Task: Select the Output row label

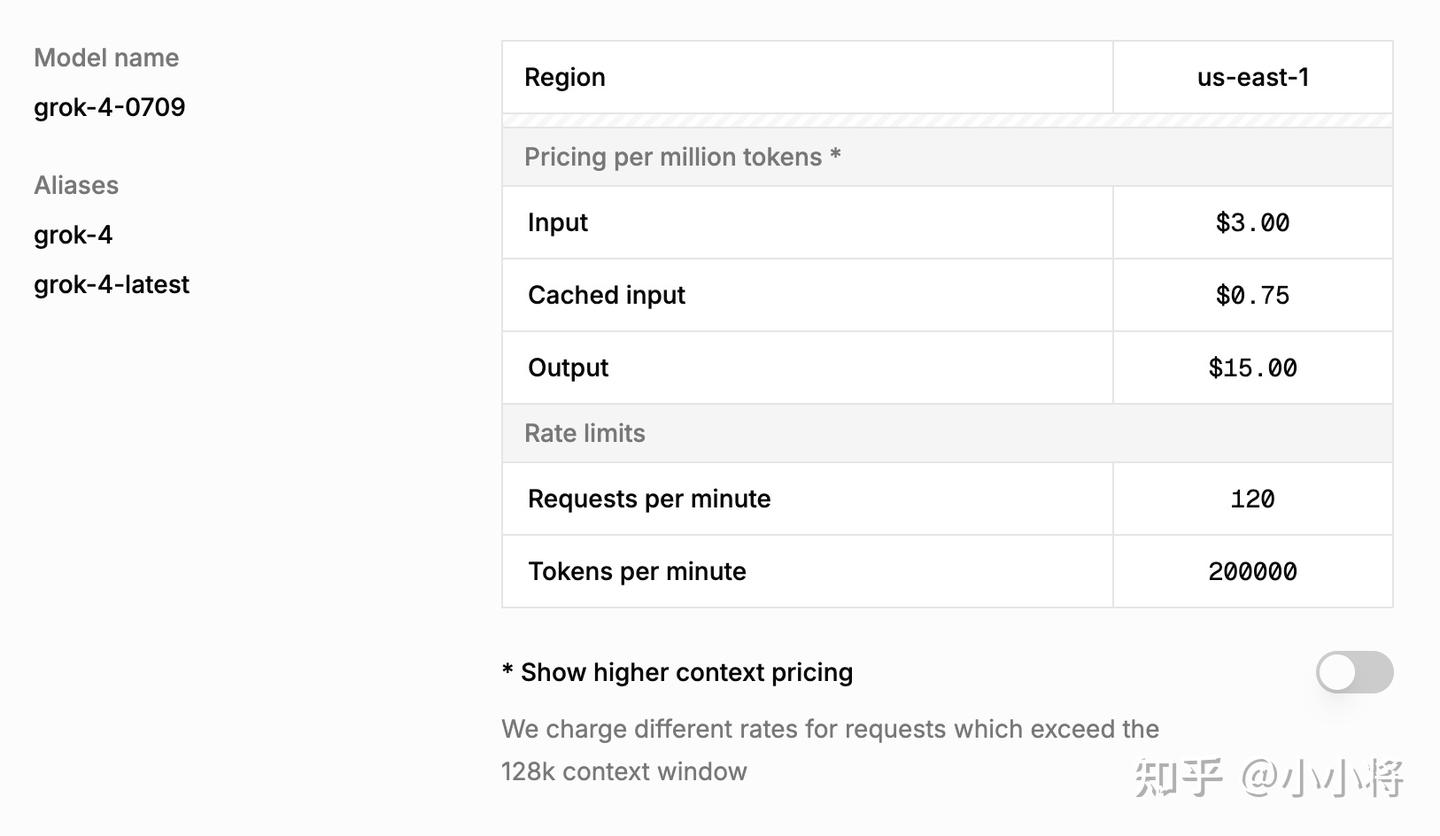Action: click(x=568, y=368)
